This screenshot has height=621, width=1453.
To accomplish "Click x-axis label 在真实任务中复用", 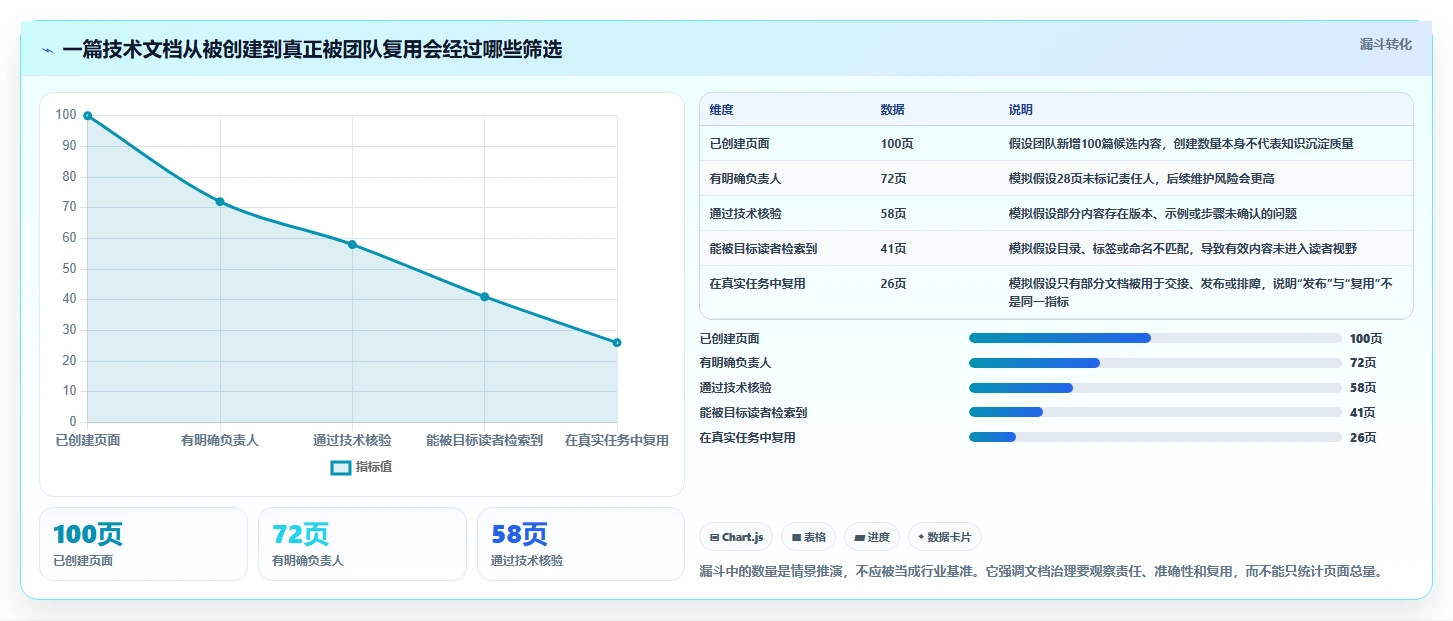I will (x=616, y=440).
